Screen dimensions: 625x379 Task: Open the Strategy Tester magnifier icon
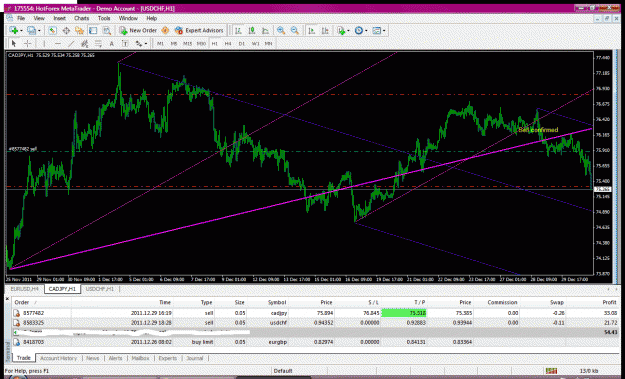pos(106,30)
